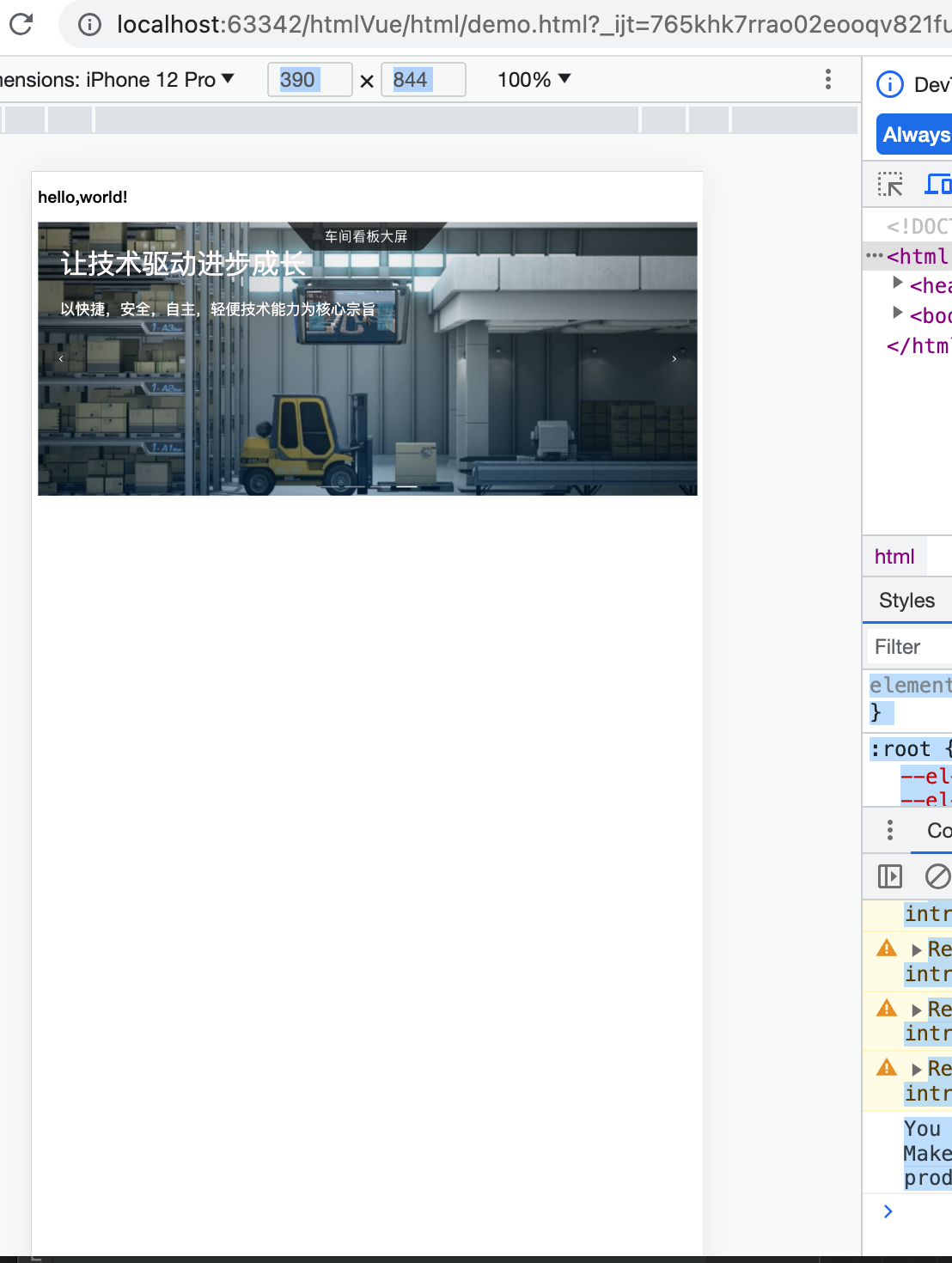Show the console sidebar
Screen dimensions: 952x1263
pyautogui.click(x=889, y=876)
